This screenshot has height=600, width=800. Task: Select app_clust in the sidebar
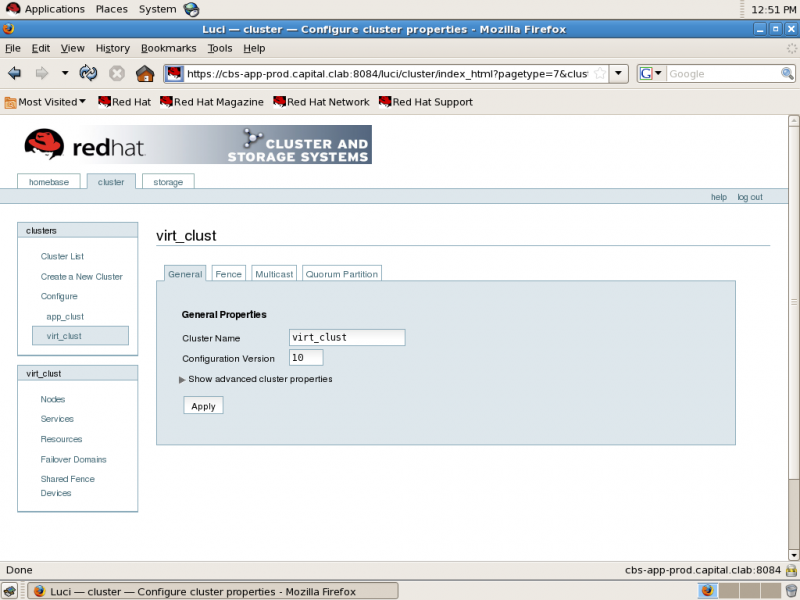click(65, 317)
